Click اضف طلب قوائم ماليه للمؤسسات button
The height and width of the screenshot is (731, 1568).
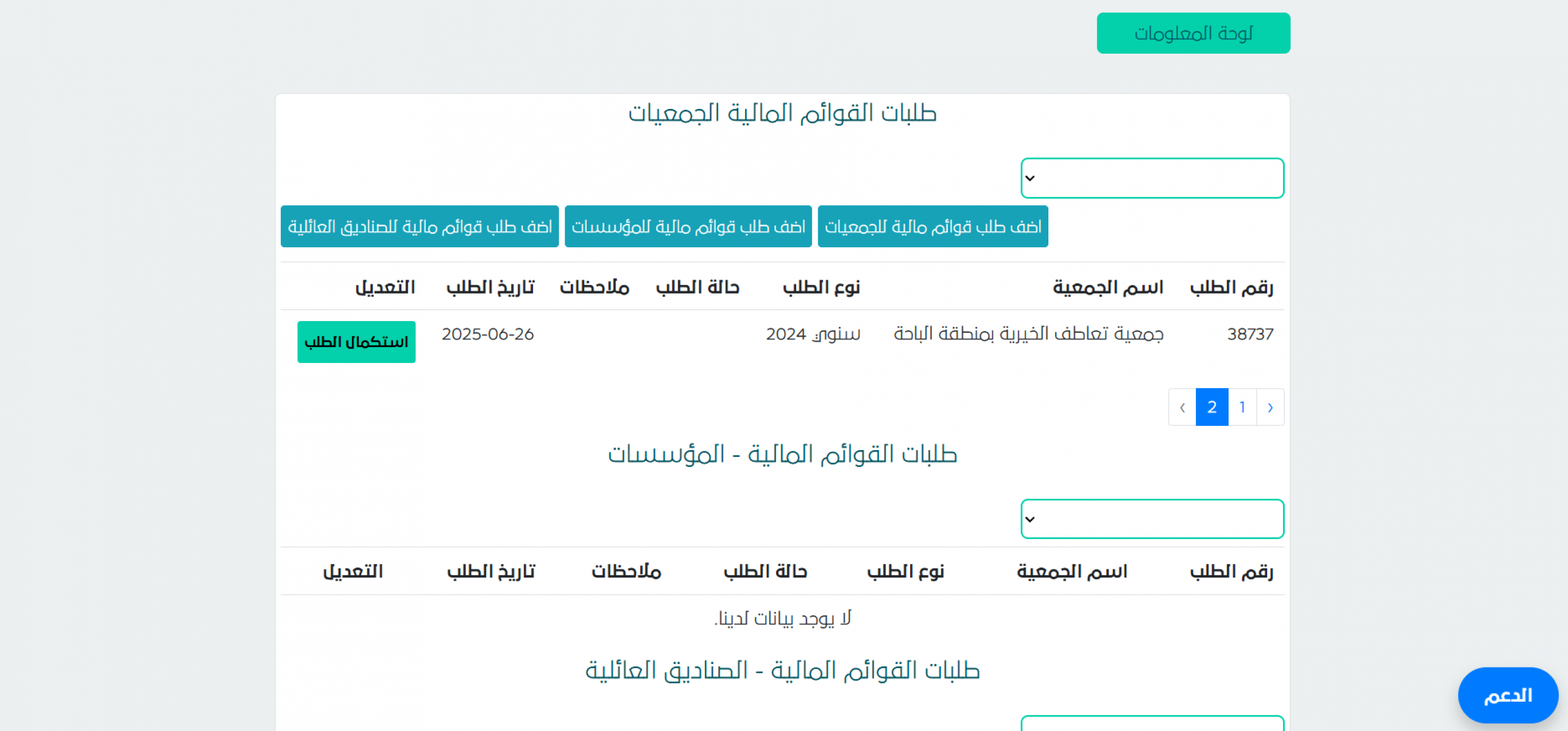pos(688,227)
